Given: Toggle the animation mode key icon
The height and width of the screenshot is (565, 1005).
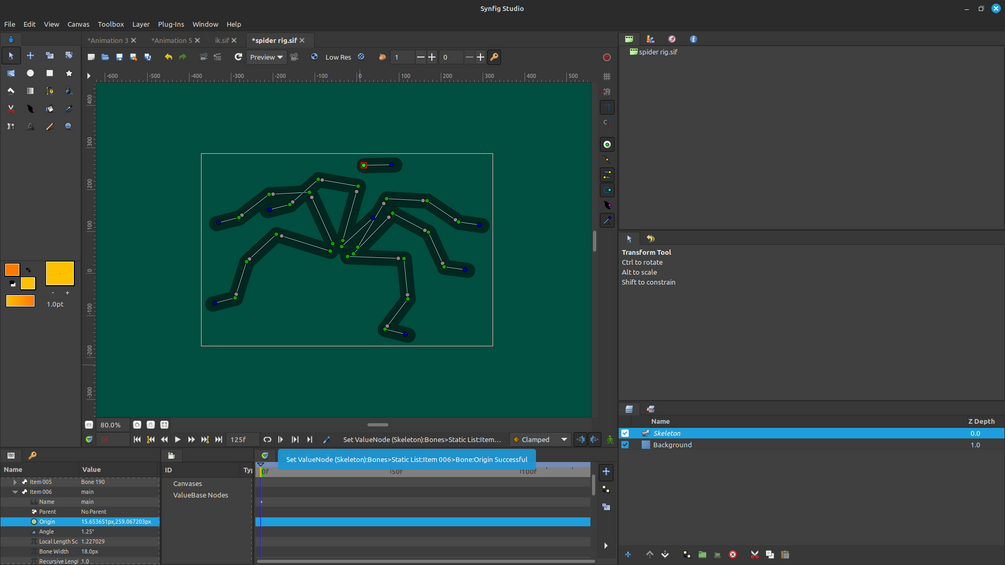Looking at the screenshot, I should (494, 57).
